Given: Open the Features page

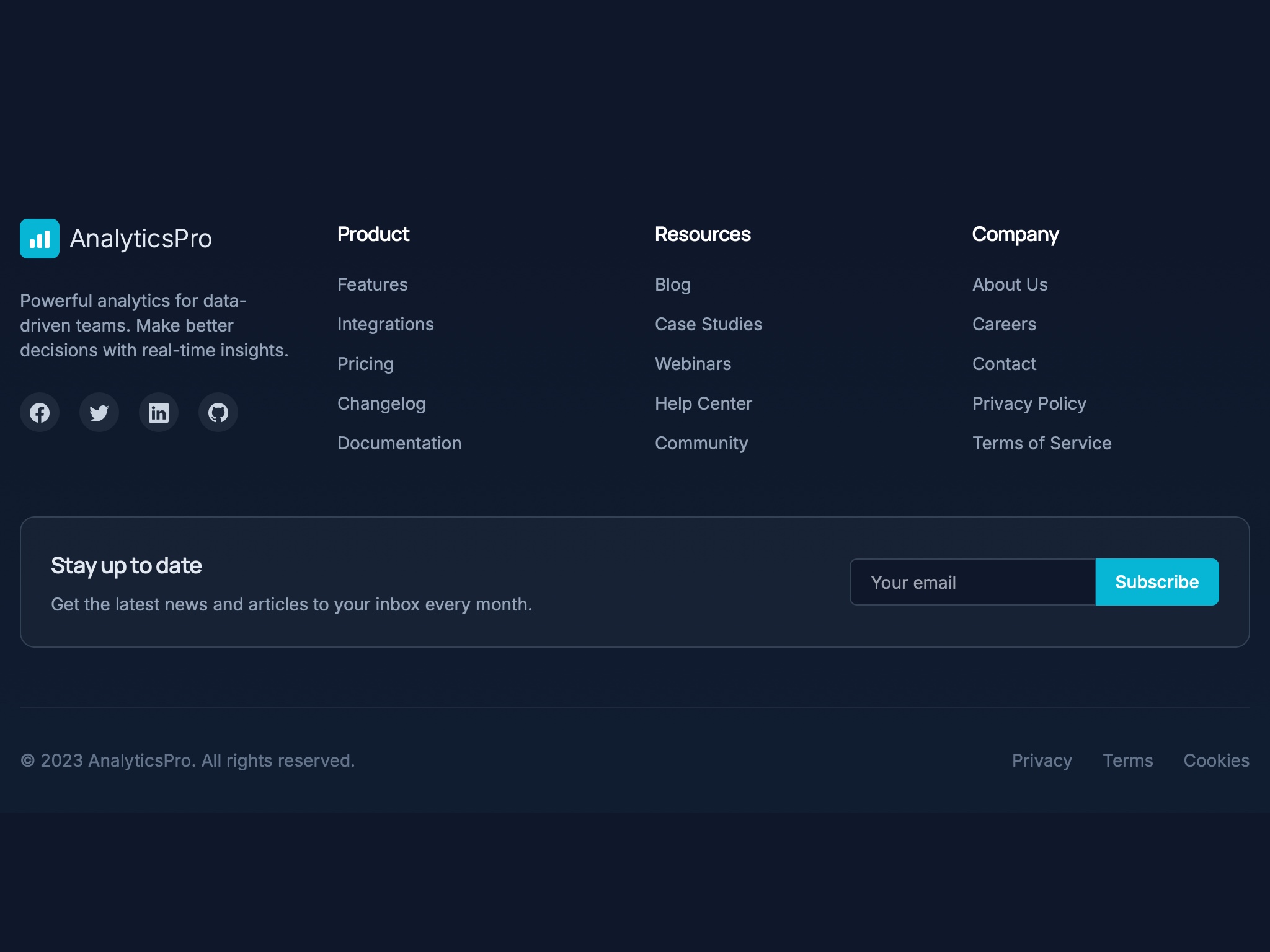Looking at the screenshot, I should (372, 284).
